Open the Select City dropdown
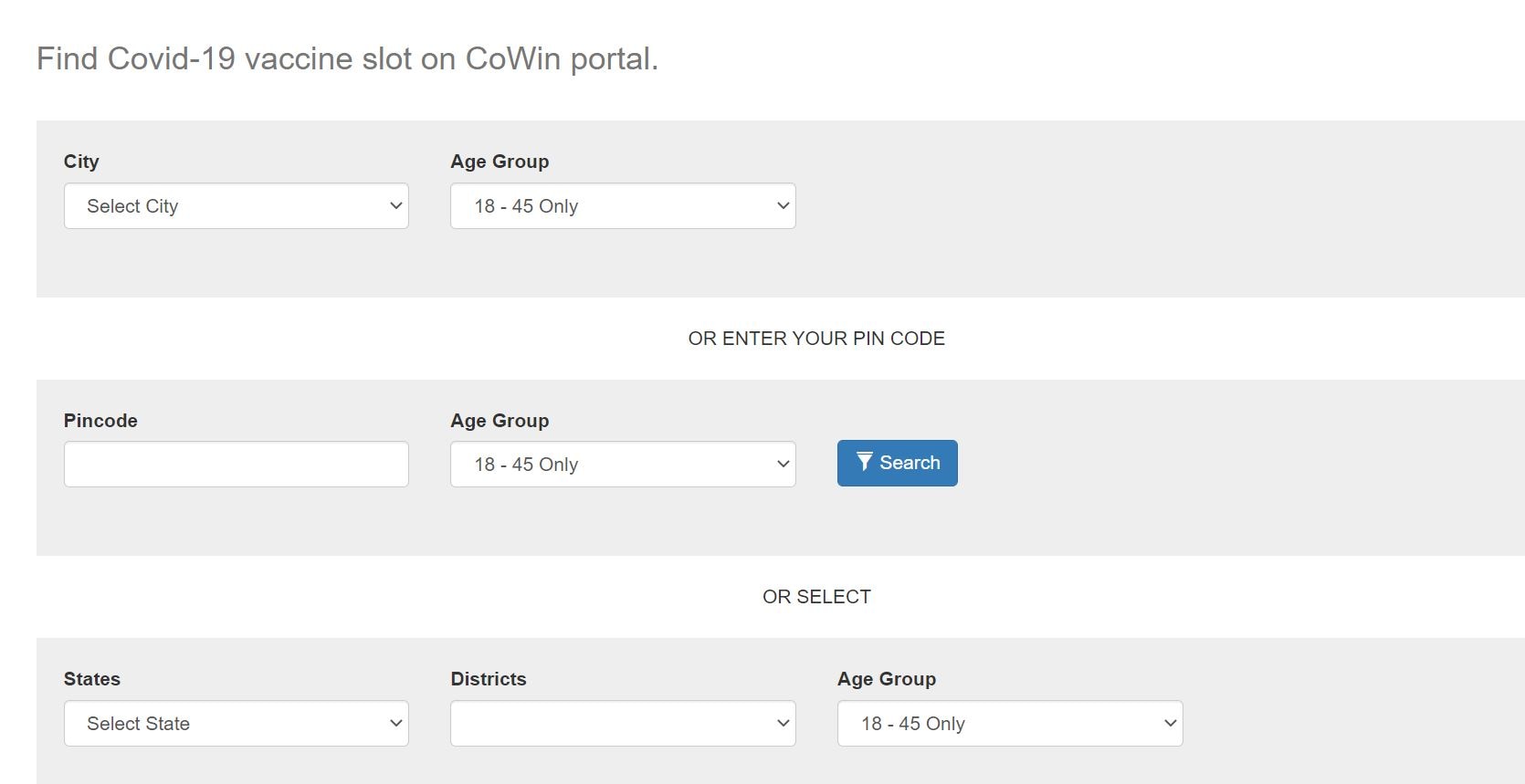Screen dimensions: 1525x784 coord(236,206)
